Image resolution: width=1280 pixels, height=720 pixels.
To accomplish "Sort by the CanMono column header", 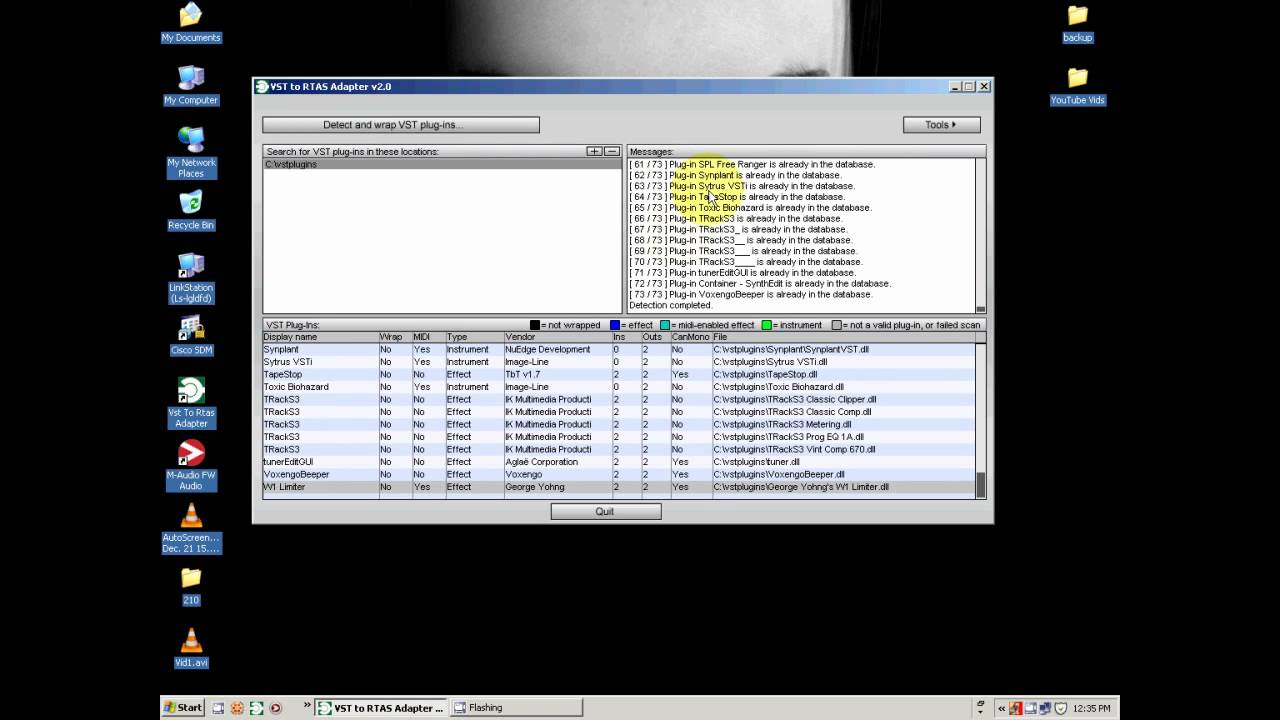I will pyautogui.click(x=690, y=337).
